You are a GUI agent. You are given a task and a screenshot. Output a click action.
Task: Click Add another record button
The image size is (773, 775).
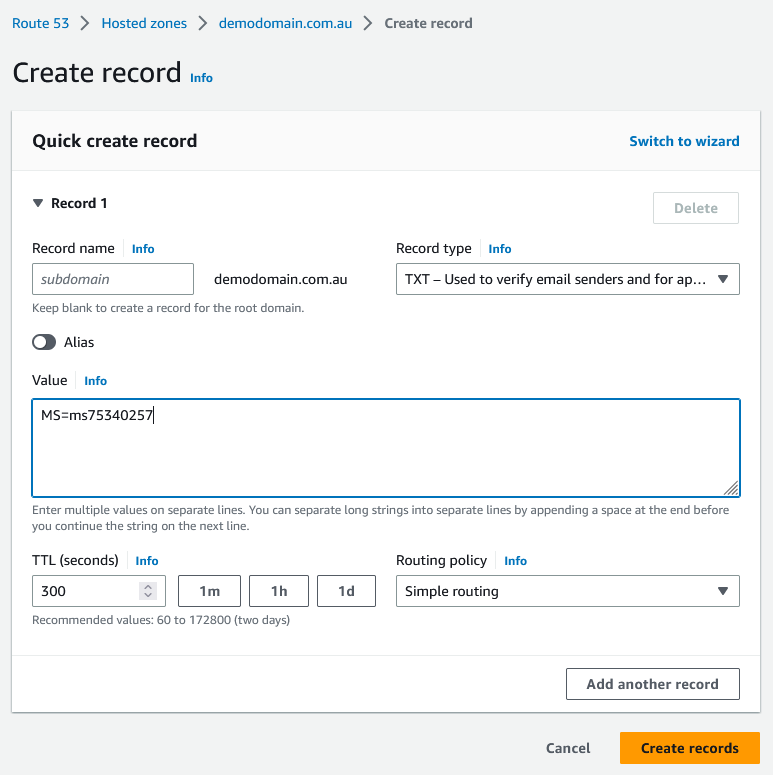click(x=652, y=684)
